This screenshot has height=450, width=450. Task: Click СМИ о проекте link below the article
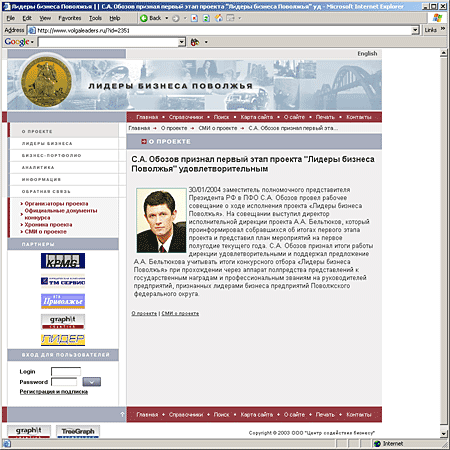pyautogui.click(x=180, y=313)
